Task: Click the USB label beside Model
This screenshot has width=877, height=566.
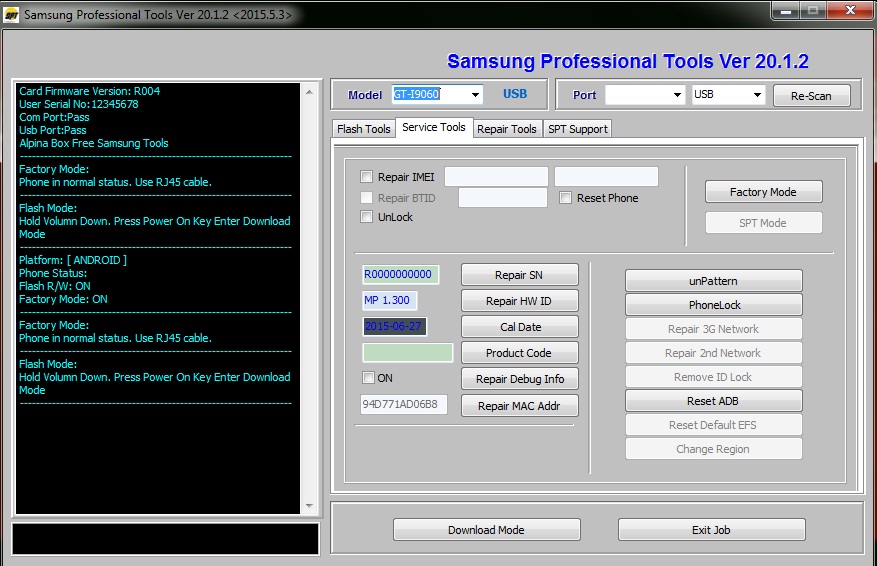Action: point(515,94)
